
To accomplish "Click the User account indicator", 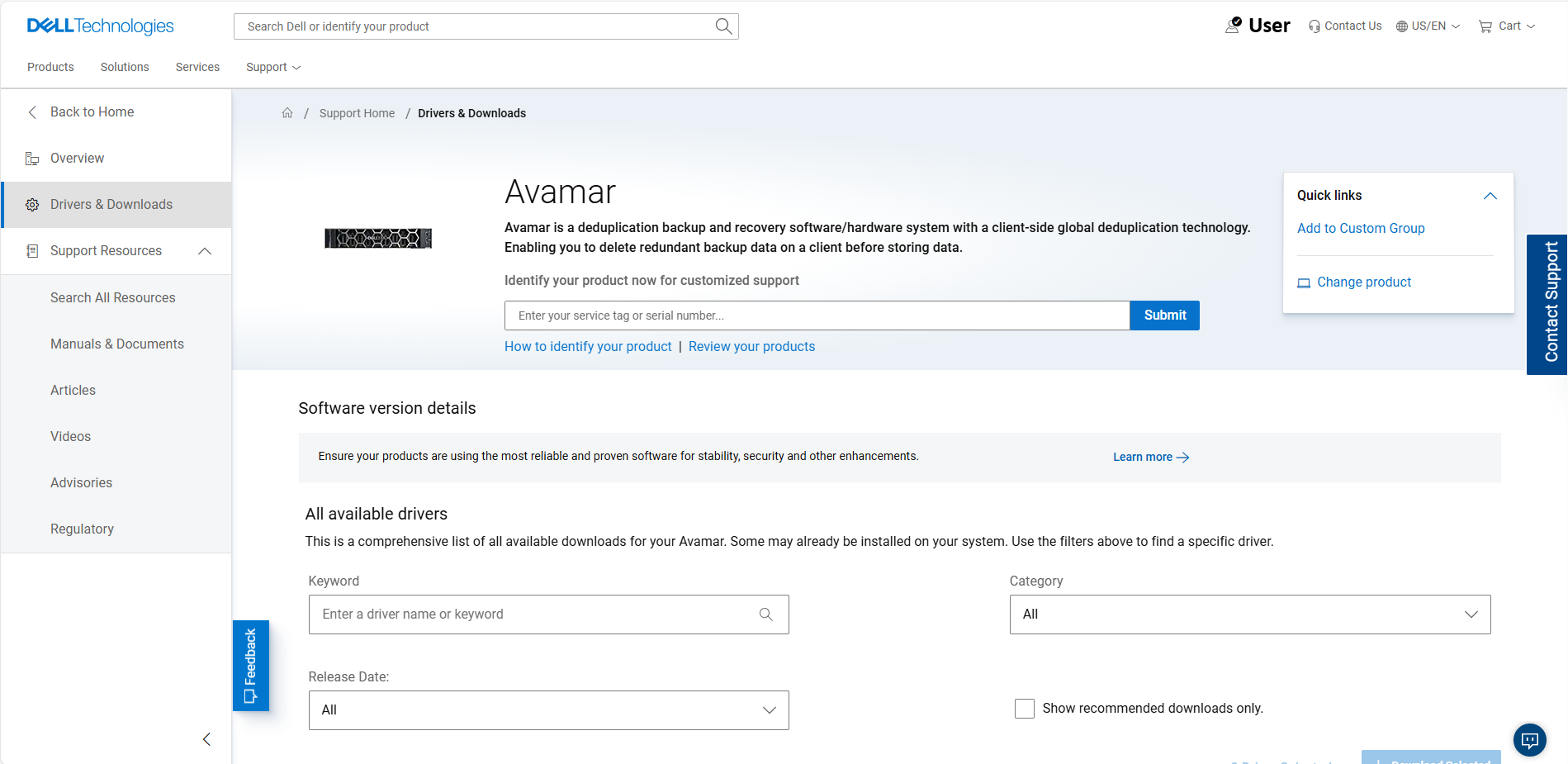I will pos(1258,26).
